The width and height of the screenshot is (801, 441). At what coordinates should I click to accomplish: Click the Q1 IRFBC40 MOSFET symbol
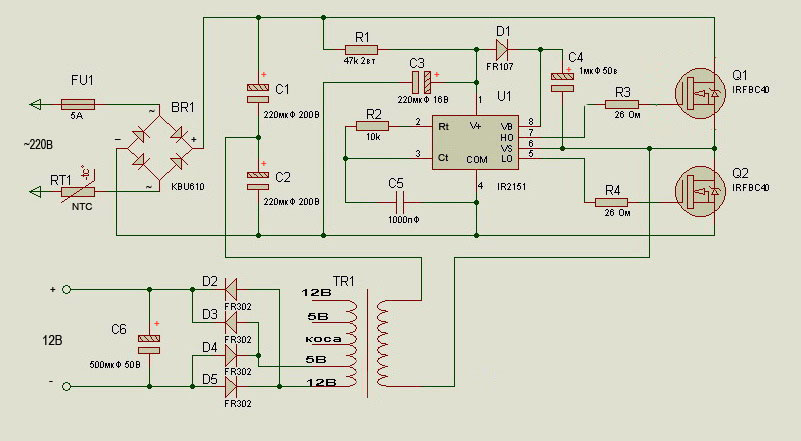[700, 94]
